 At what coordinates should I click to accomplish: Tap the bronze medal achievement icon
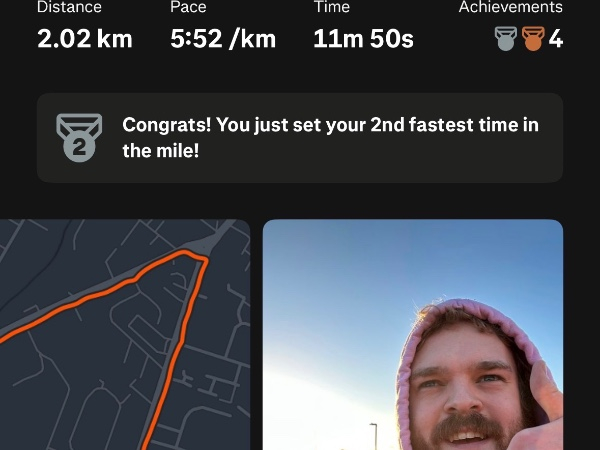(533, 39)
